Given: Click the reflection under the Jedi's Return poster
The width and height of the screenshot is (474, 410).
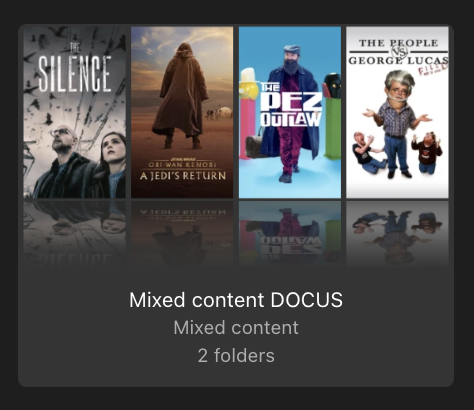Looking at the screenshot, I should point(182,233).
